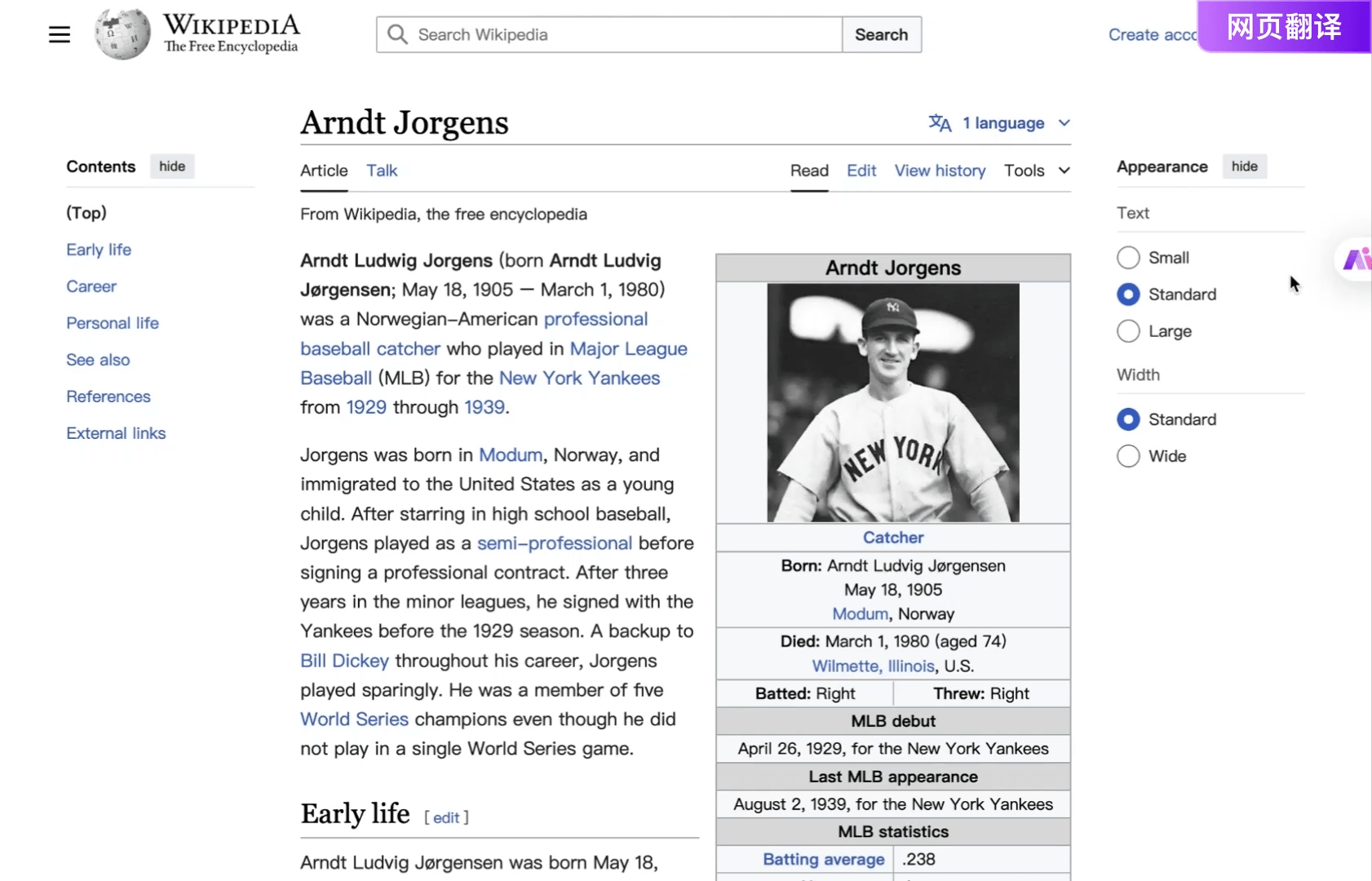This screenshot has width=1372, height=881.
Task: Hide the Contents sidebar
Action: click(171, 166)
